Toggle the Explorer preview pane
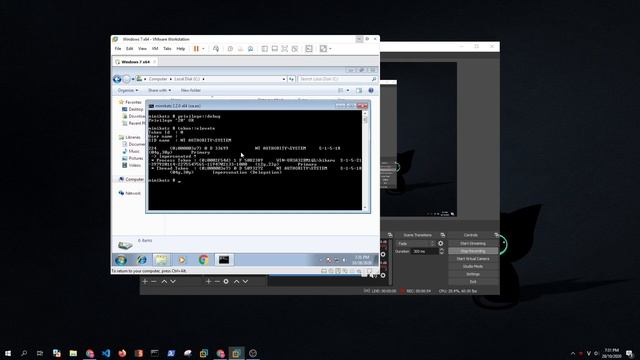This screenshot has height=360, width=640. tap(359, 90)
